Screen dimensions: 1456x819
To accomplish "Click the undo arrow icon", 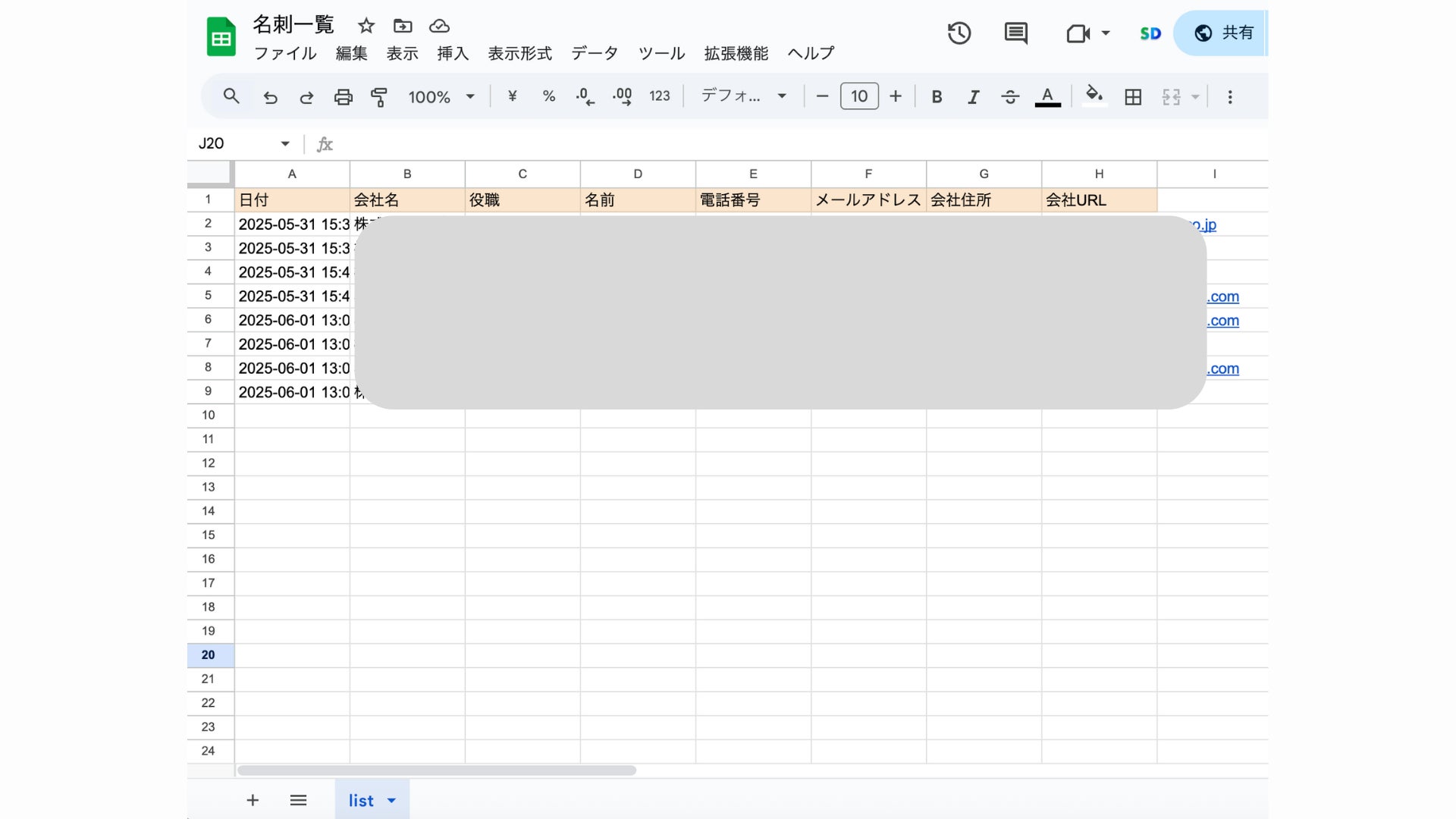I will point(270,97).
